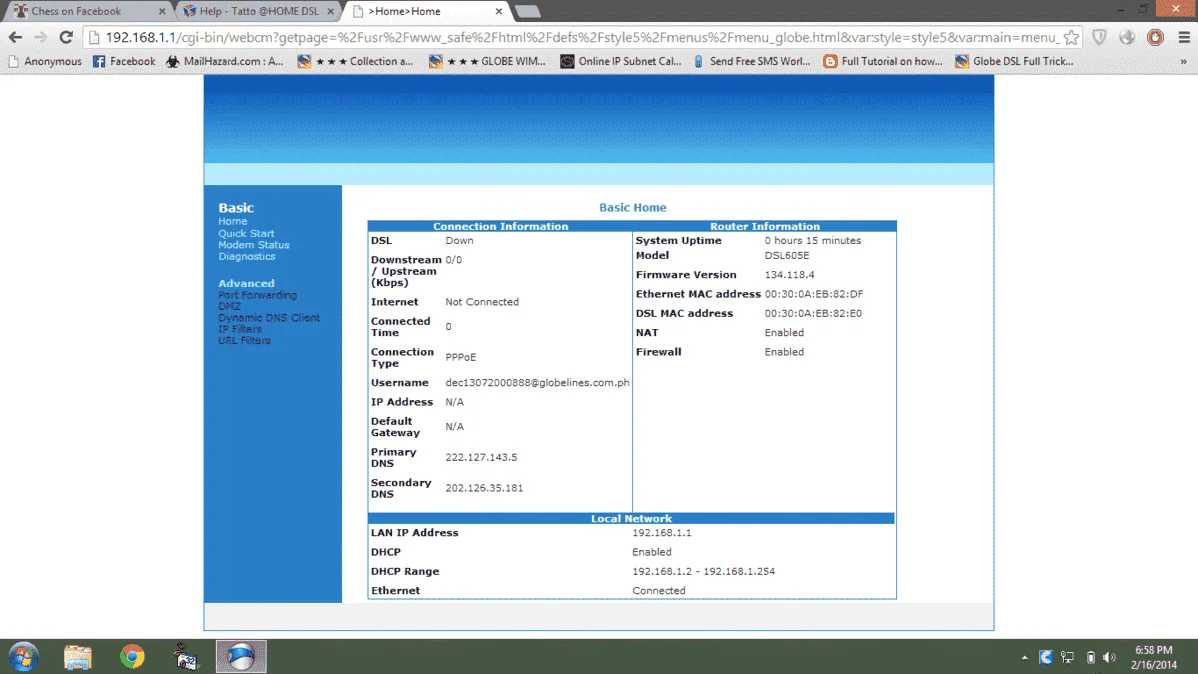Image resolution: width=1198 pixels, height=674 pixels.
Task: Open Google Chrome from taskbar
Action: click(x=132, y=657)
